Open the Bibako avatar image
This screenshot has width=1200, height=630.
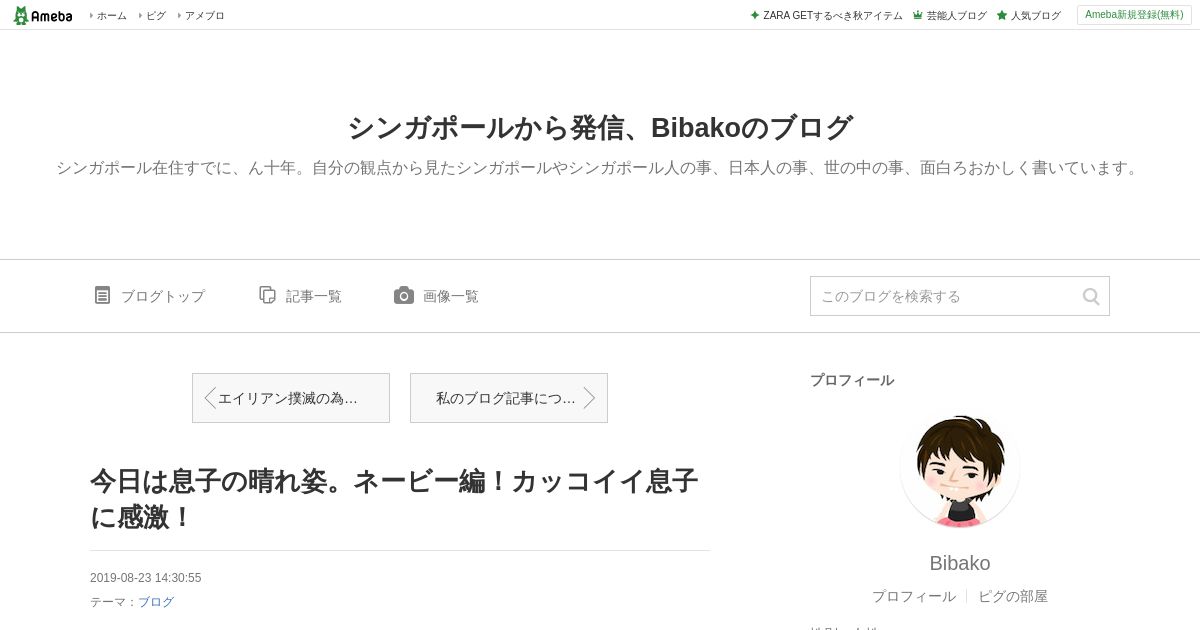[x=960, y=470]
